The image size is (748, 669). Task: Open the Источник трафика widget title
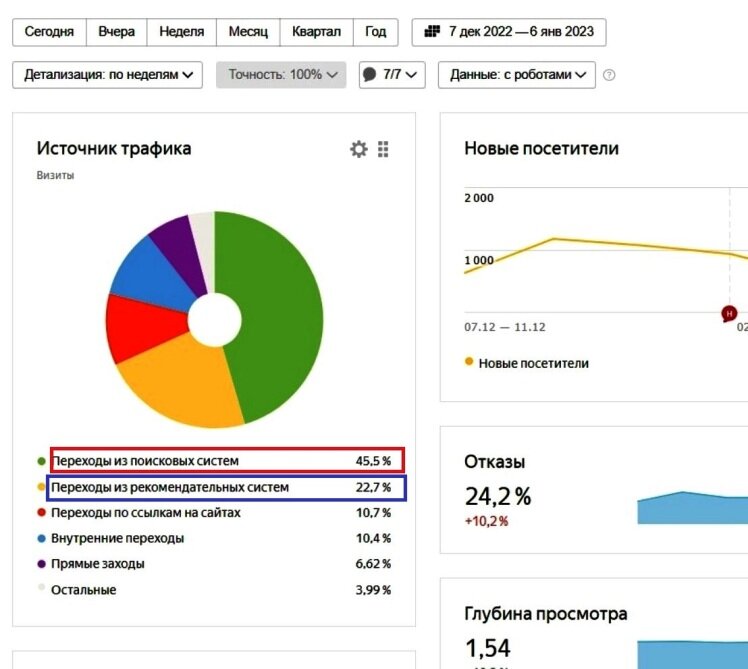[114, 148]
